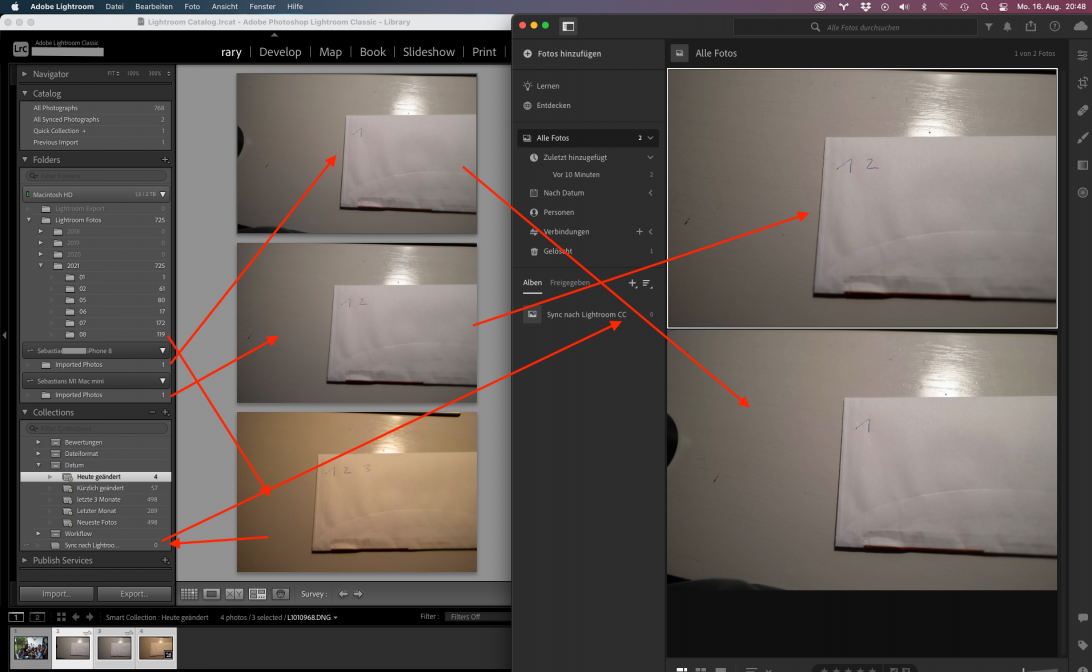1092x672 pixels.
Task: Collapse the Catalog panel
Action: 25,94
